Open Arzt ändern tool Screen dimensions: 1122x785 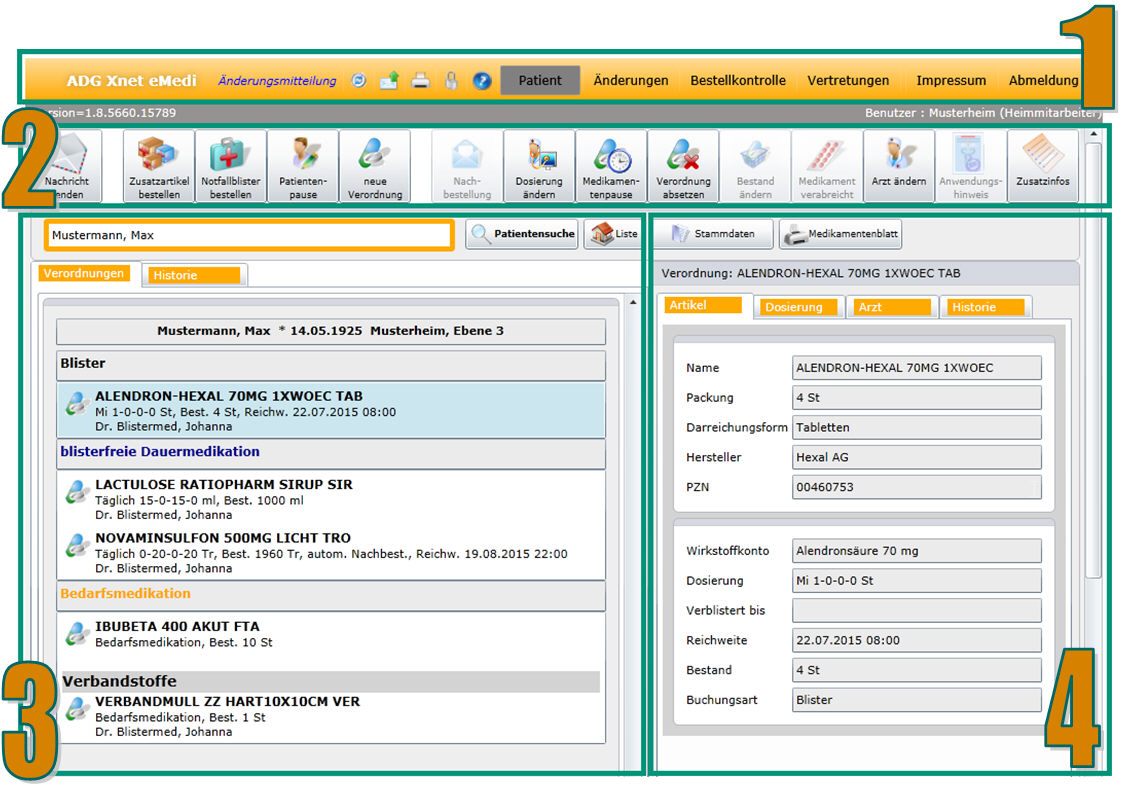pyautogui.click(x=899, y=166)
